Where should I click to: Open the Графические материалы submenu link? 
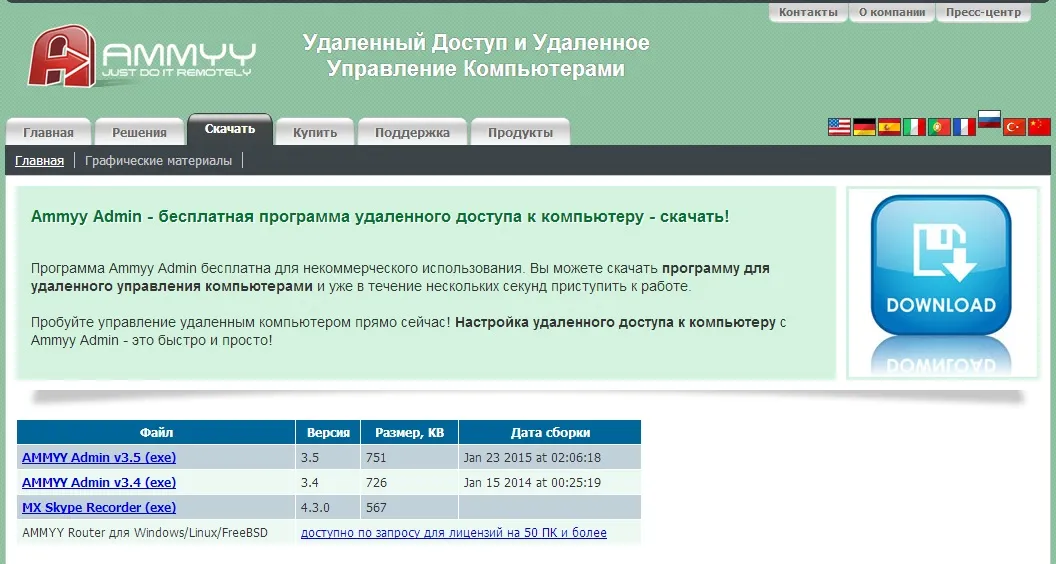point(158,160)
